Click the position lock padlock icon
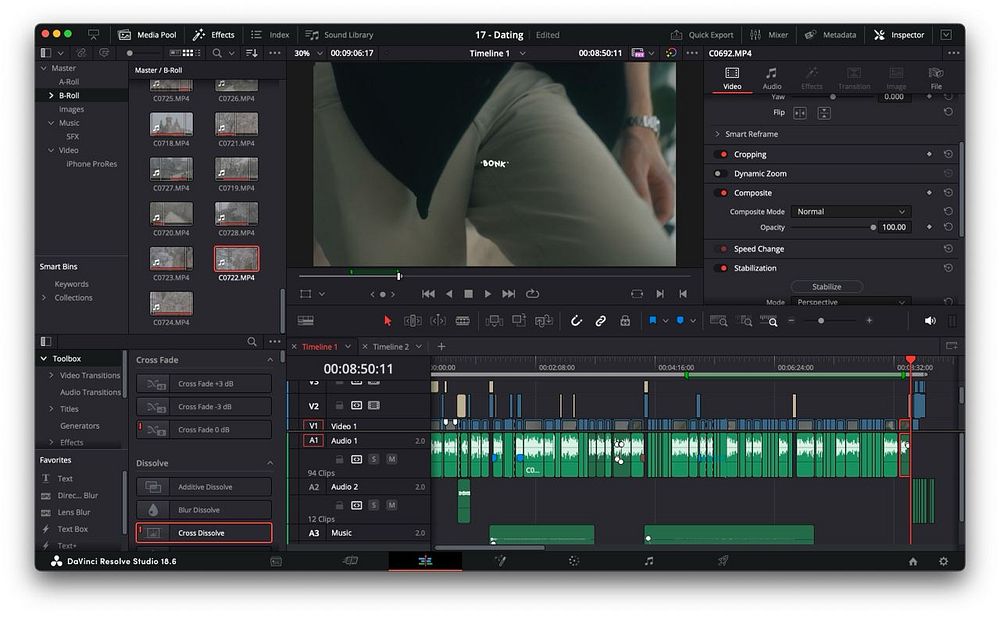 click(625, 321)
